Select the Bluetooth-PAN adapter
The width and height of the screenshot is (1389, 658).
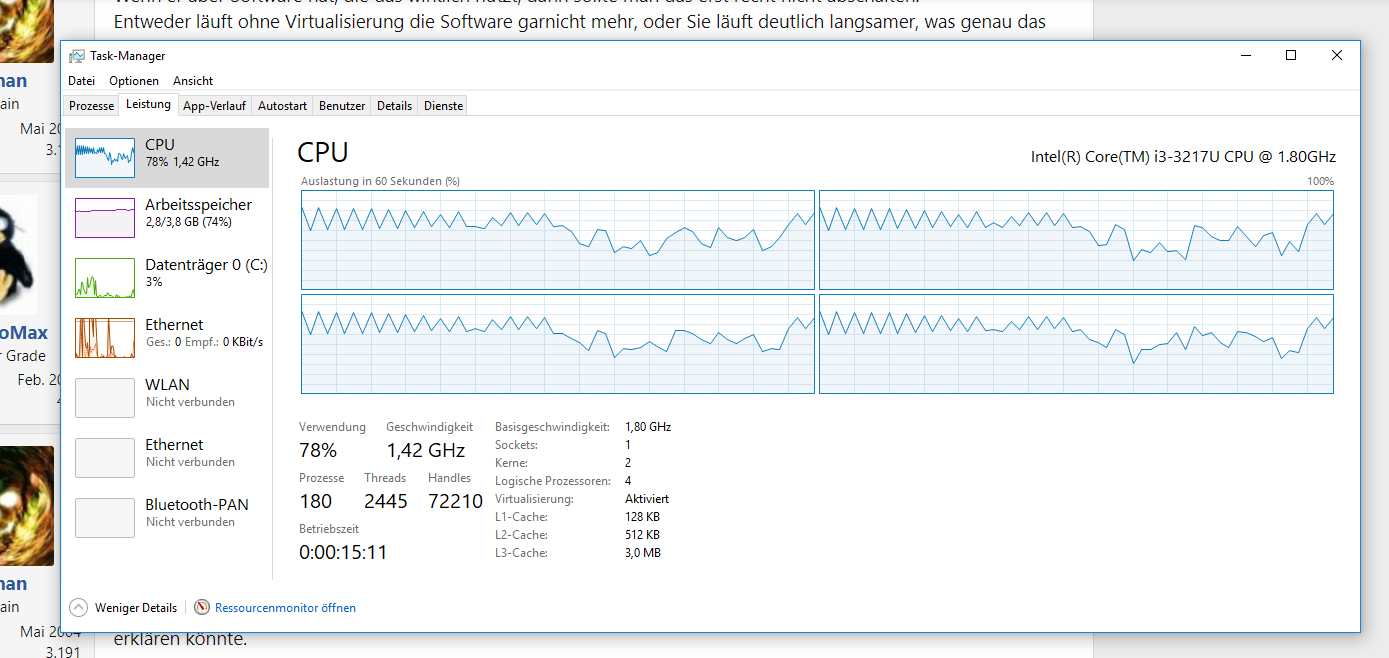point(167,512)
